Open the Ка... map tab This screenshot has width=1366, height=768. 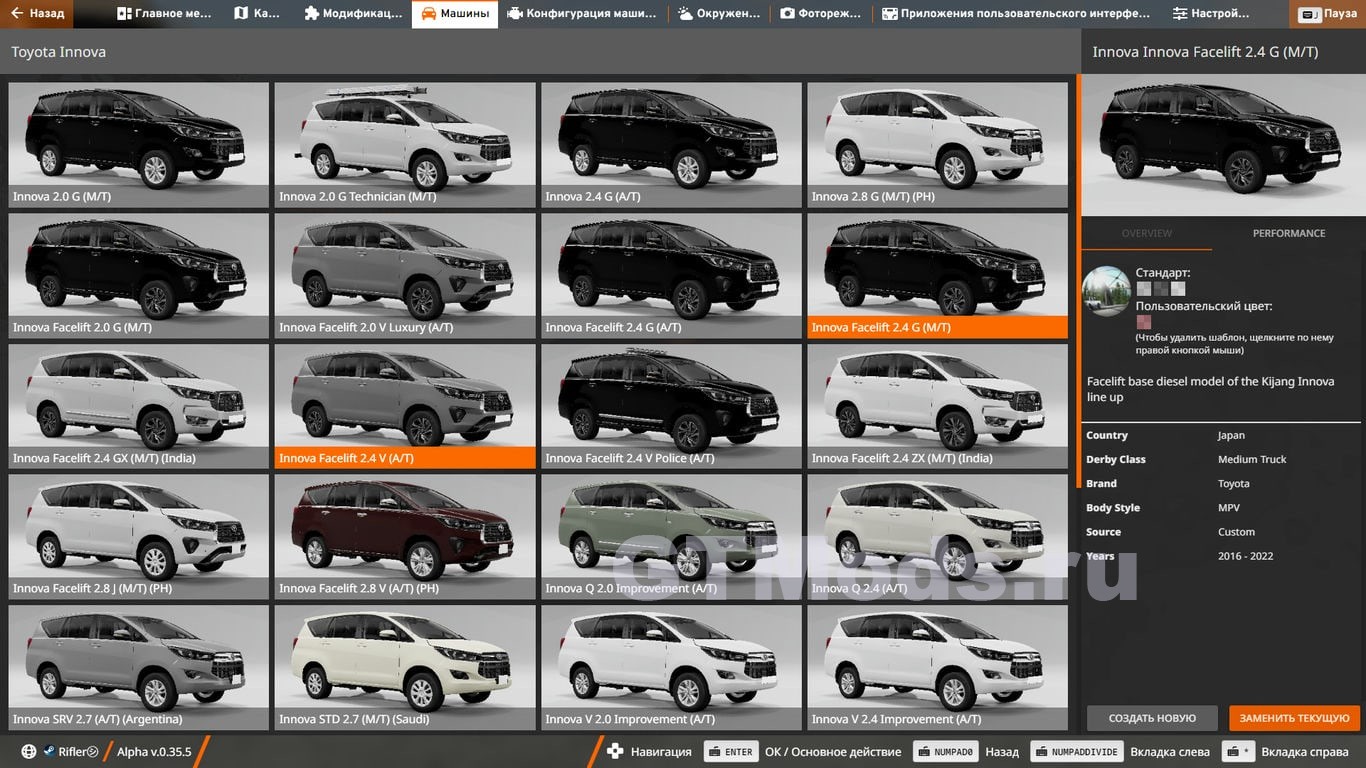256,14
